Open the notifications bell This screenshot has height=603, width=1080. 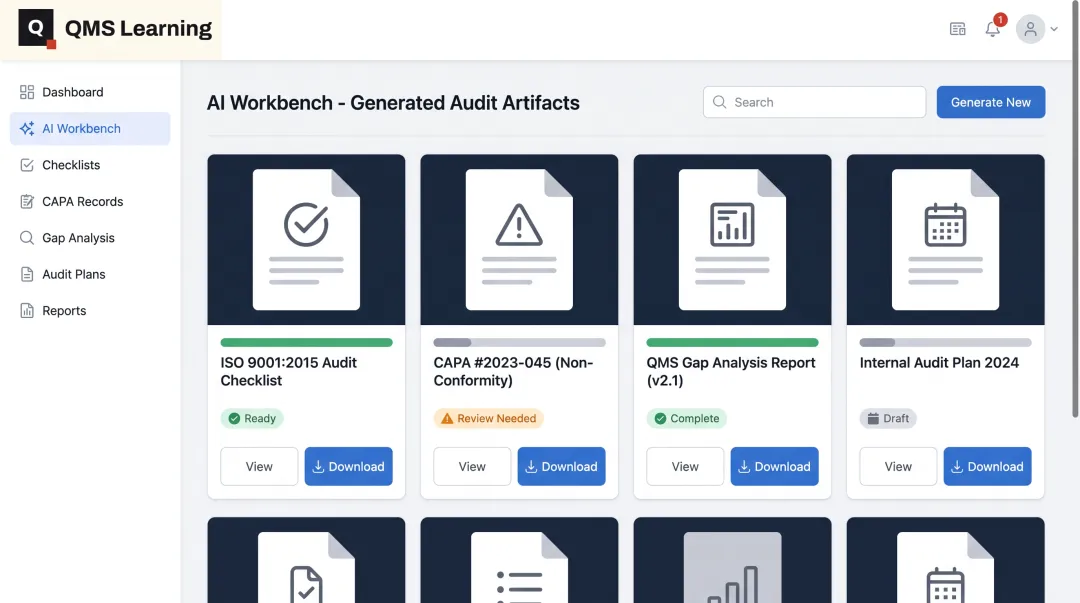coord(993,29)
